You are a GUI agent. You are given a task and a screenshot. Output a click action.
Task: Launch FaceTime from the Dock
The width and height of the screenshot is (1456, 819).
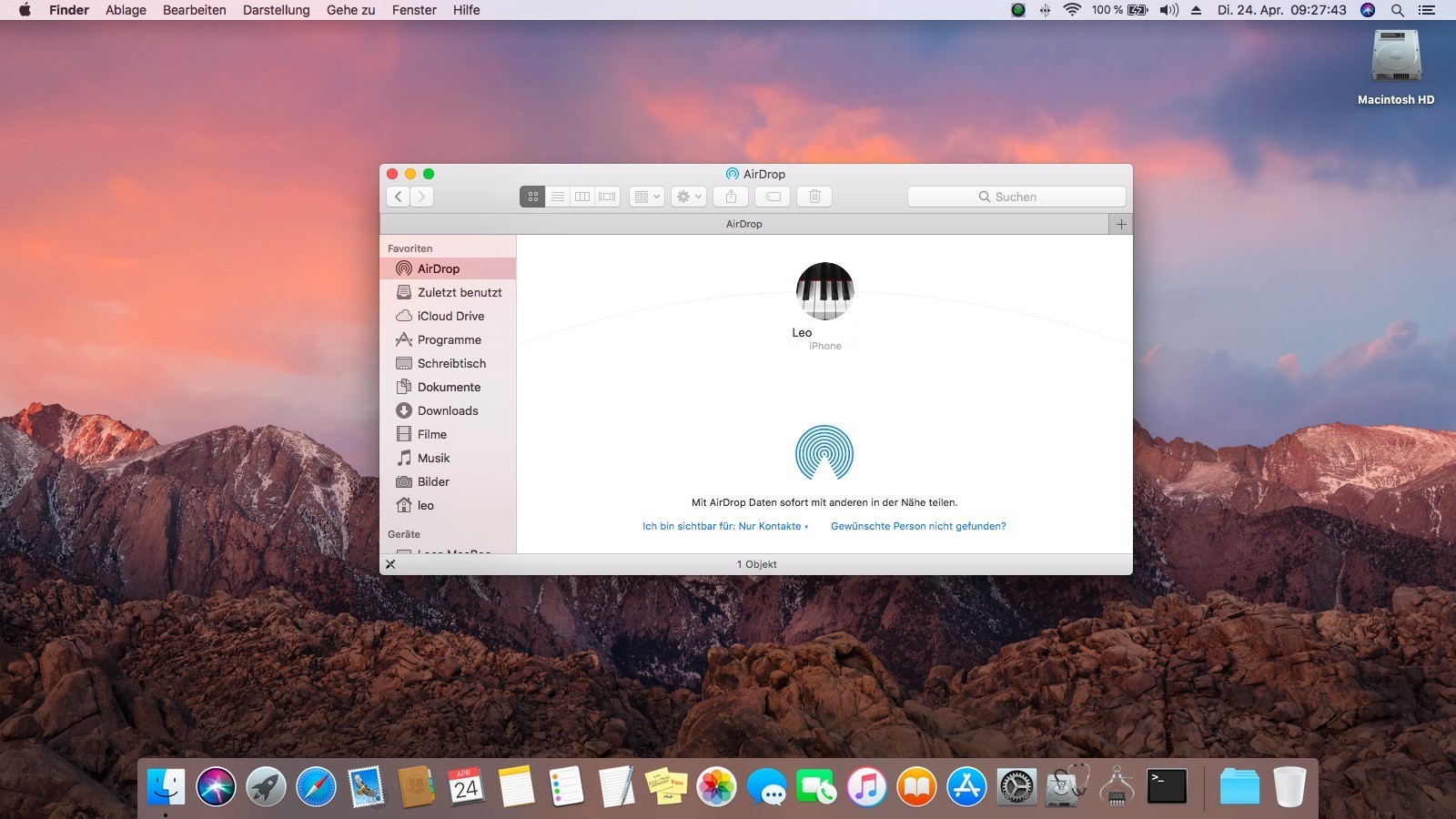(x=816, y=786)
